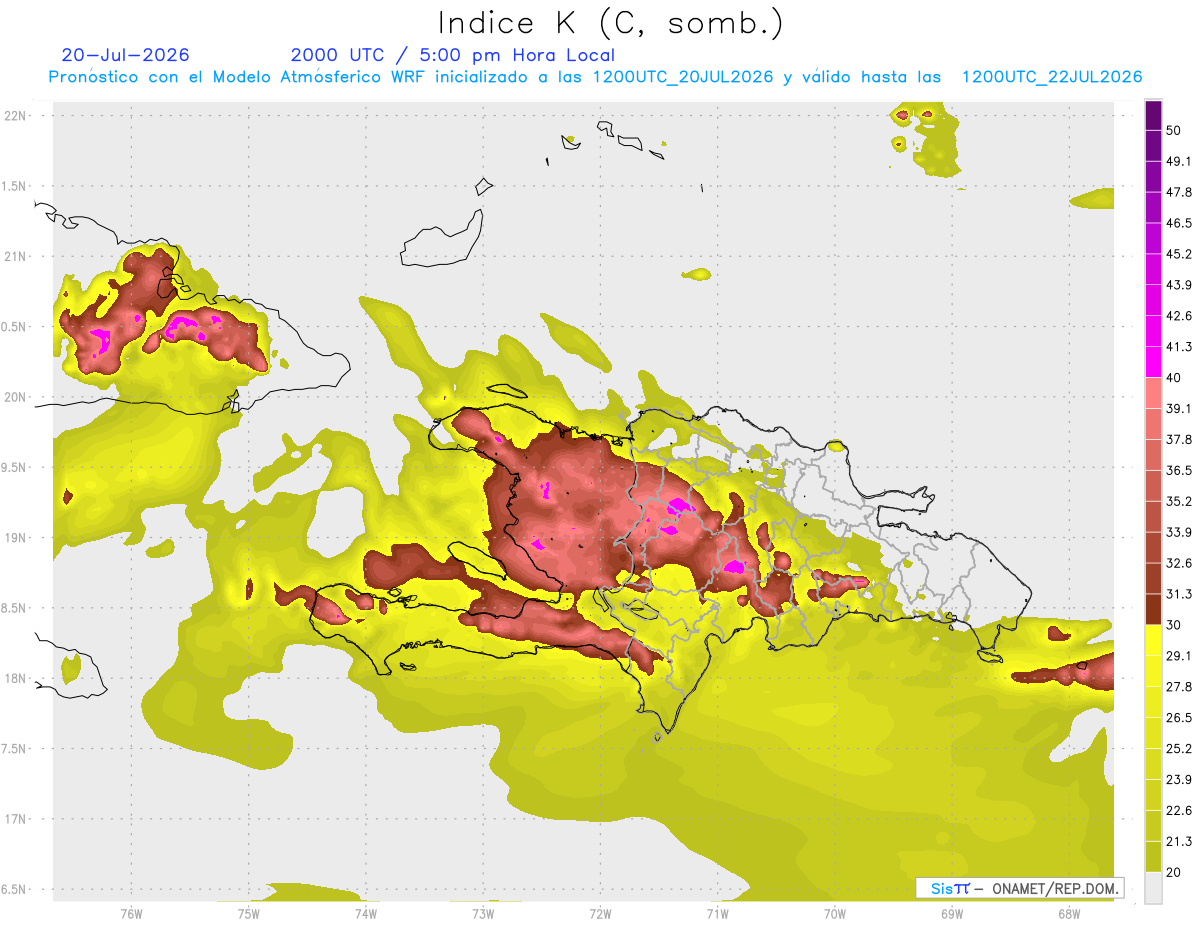Click the "7.5N" latitude label
Screen dimensions: 1200x927
tap(15, 749)
